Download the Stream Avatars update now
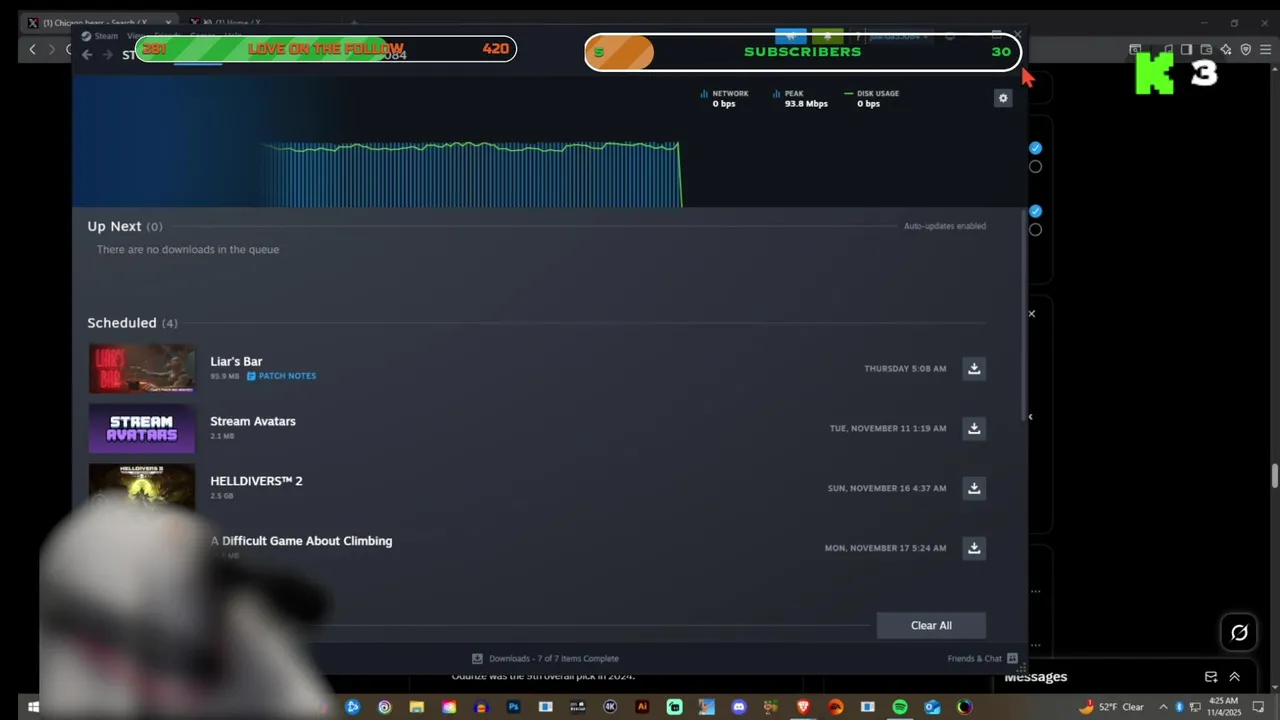 pos(974,429)
